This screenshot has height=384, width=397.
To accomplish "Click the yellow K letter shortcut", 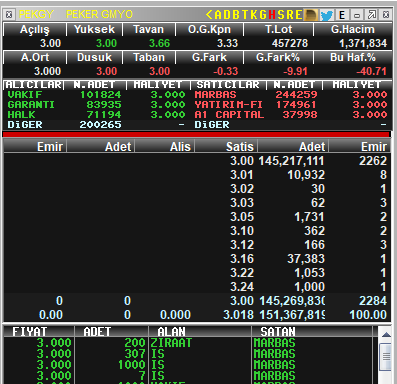I will click(x=254, y=15).
